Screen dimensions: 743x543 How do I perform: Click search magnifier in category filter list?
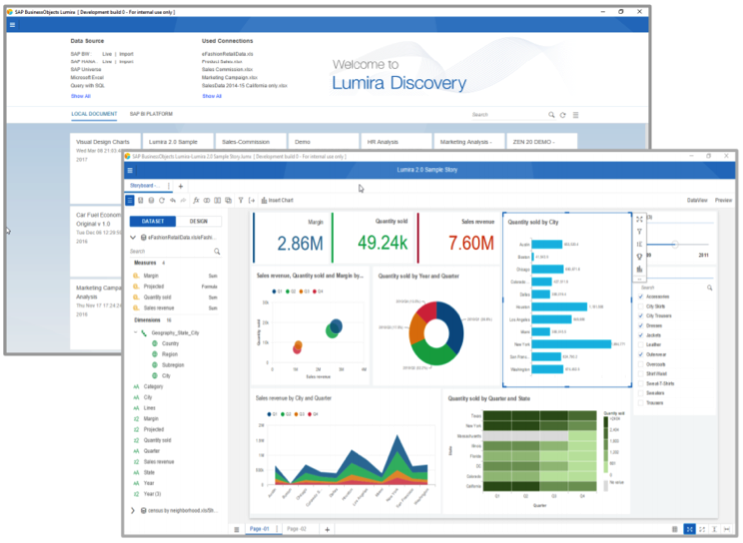point(709,288)
